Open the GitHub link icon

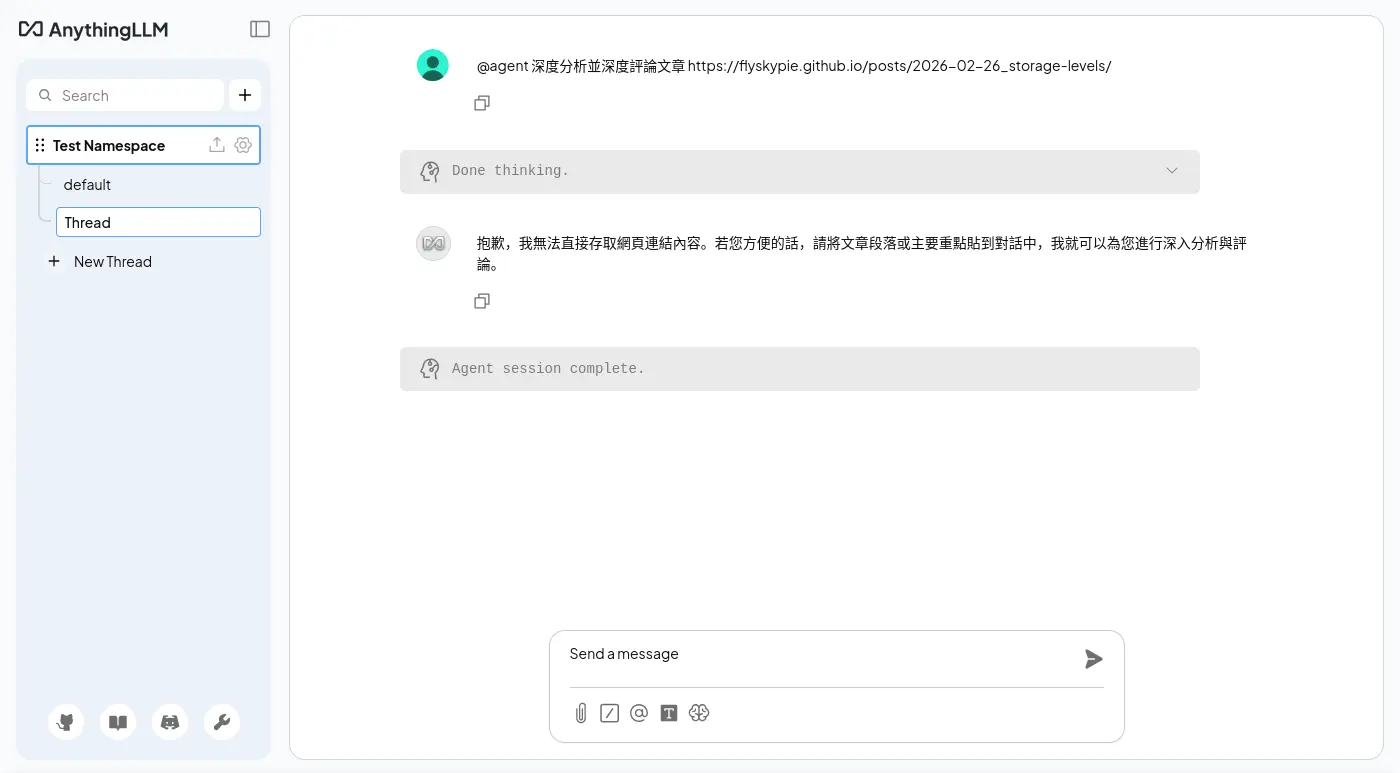(66, 722)
